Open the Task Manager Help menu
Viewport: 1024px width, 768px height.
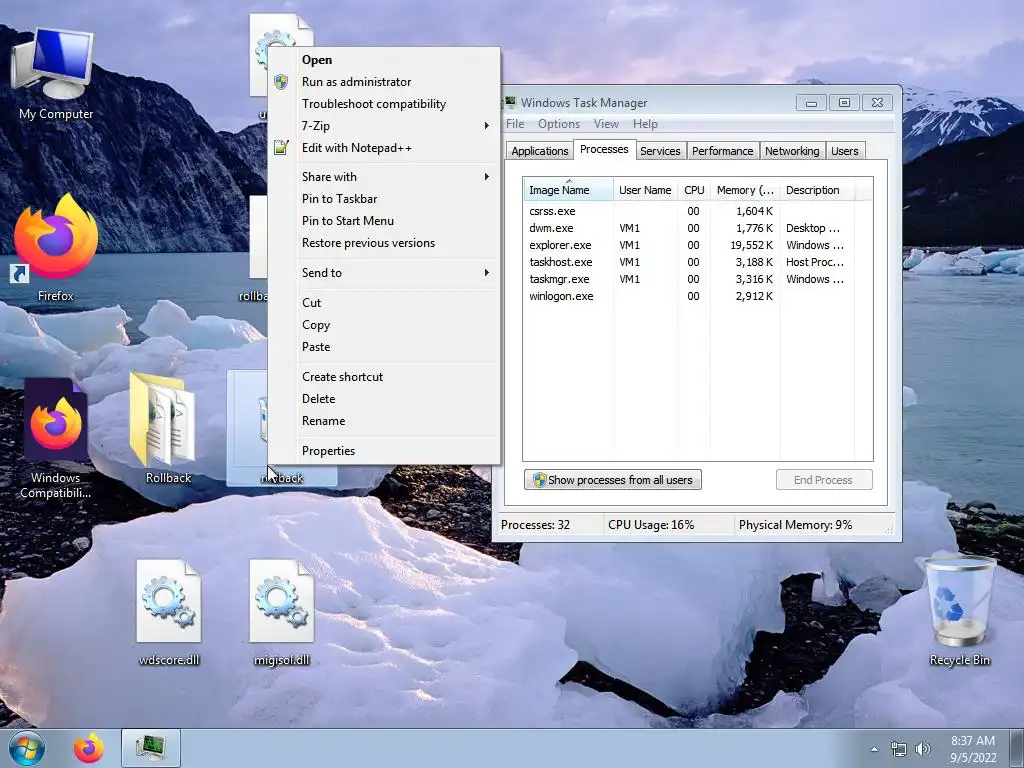tap(645, 123)
